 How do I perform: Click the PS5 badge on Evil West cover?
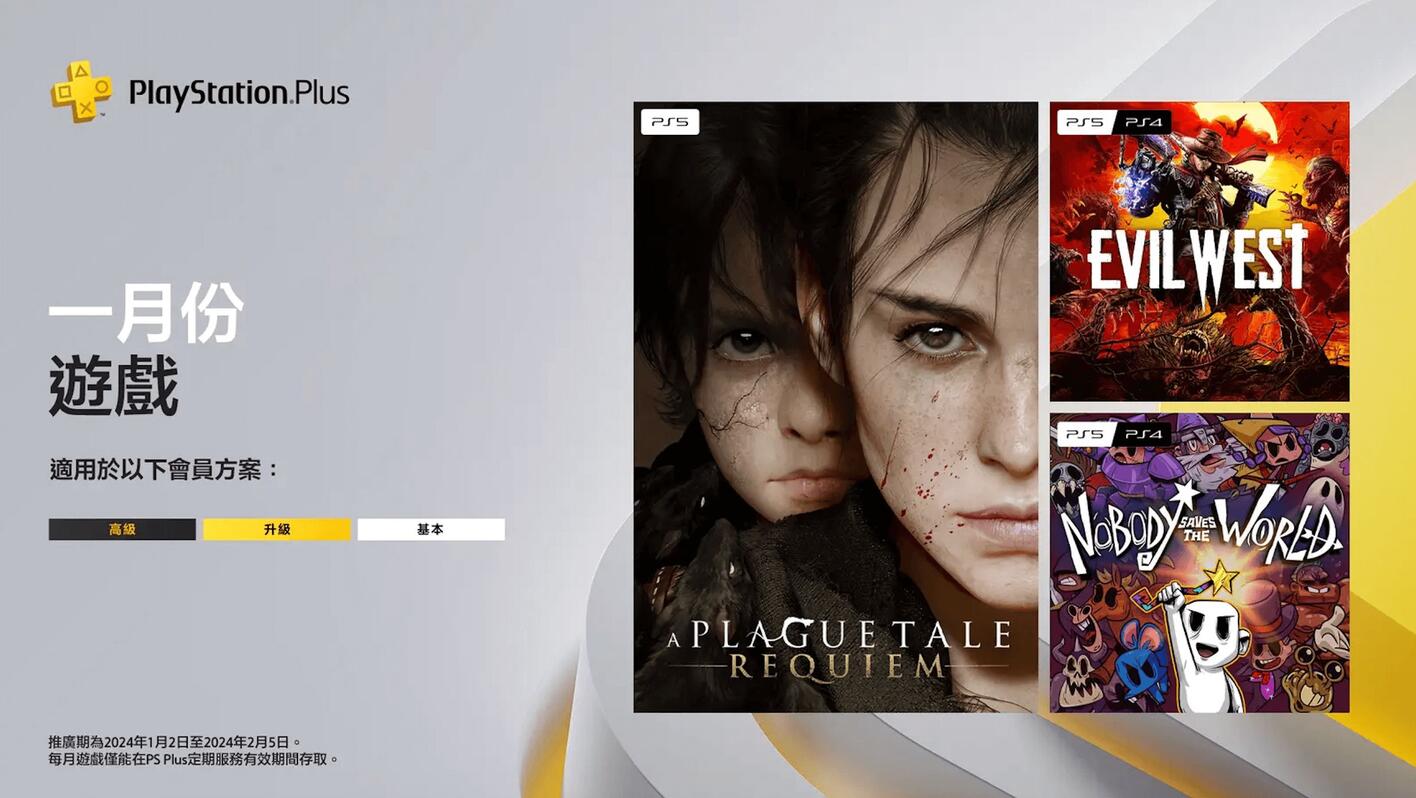click(x=1086, y=122)
